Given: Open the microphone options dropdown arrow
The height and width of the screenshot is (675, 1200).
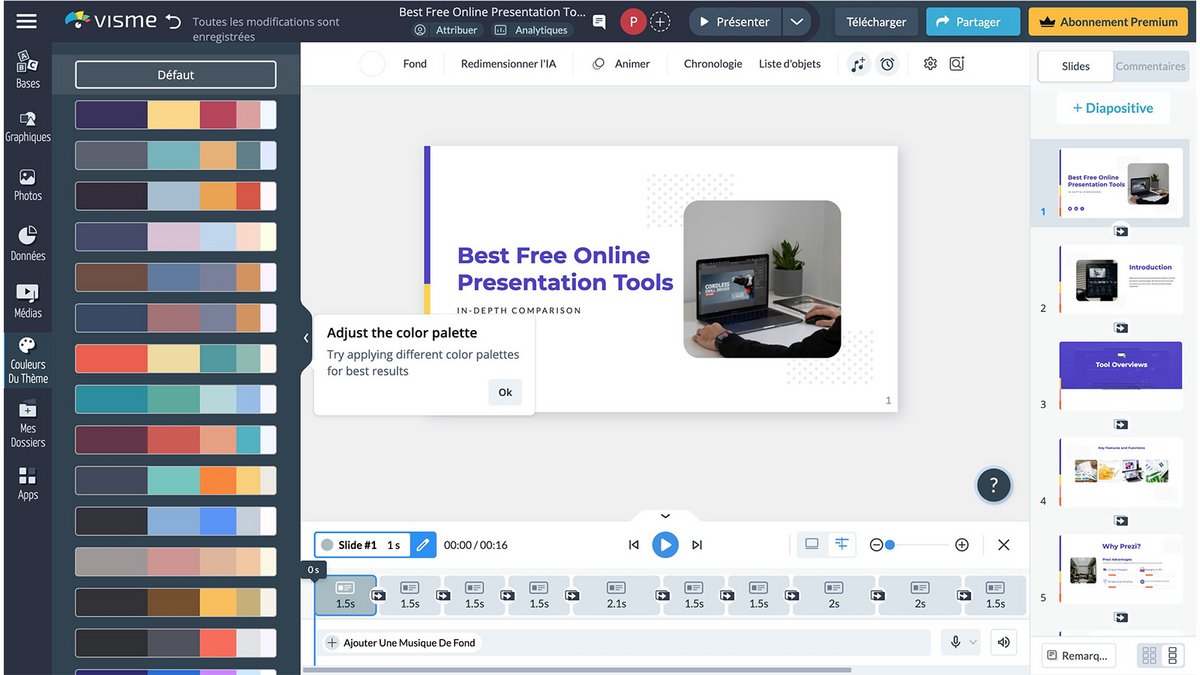Looking at the screenshot, I should pos(973,643).
